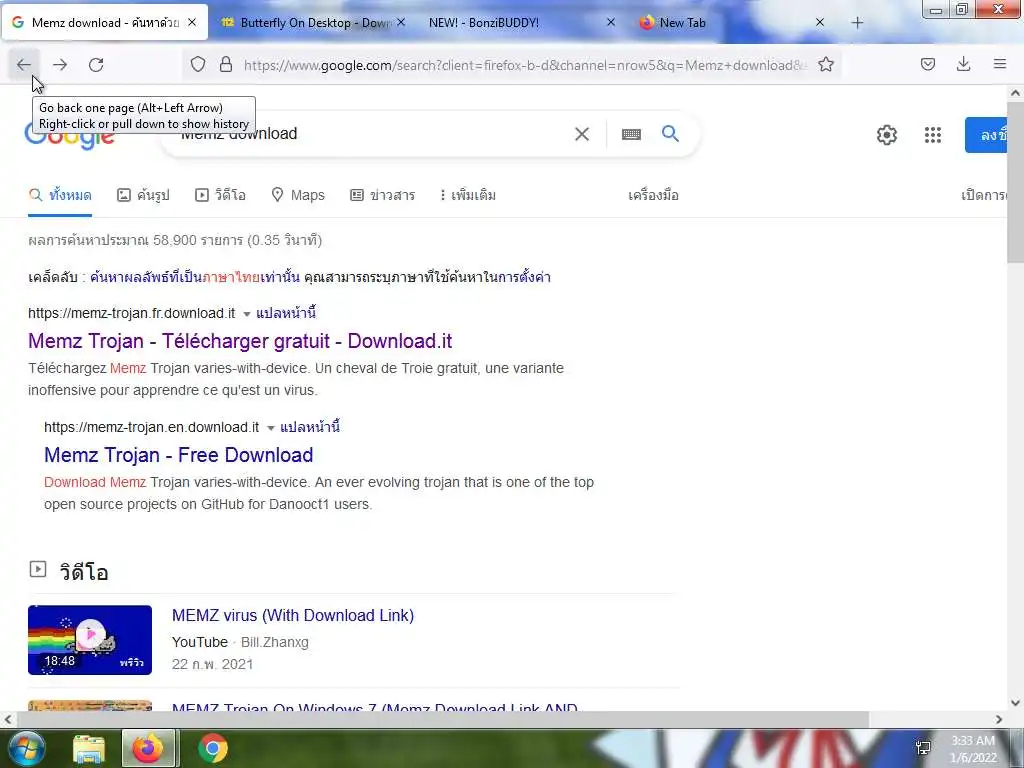
Task: Click the Firefox taskbar icon
Action: [x=148, y=748]
